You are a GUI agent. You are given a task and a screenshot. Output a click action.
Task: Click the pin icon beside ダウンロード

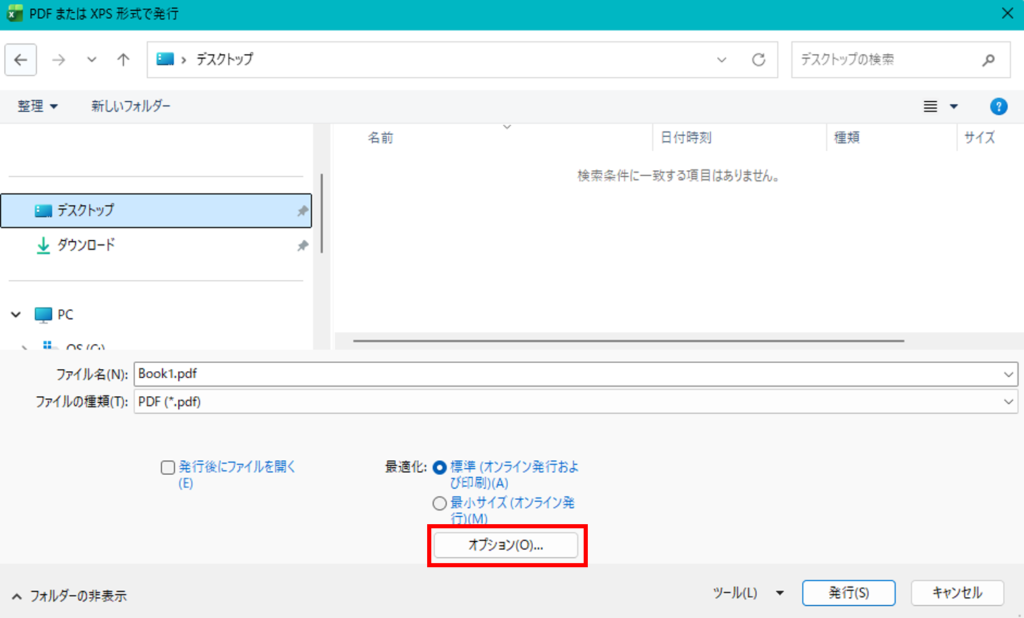point(302,246)
